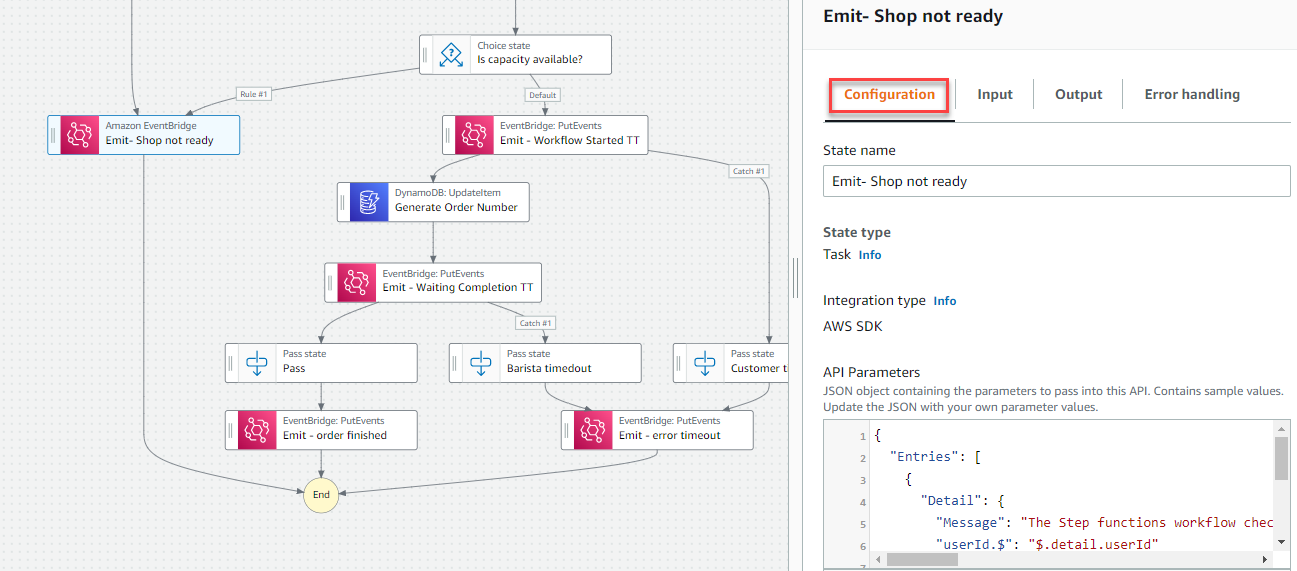The width and height of the screenshot is (1297, 571).
Task: Select the Emit - Waiting Completion TT state
Action: click(x=433, y=282)
